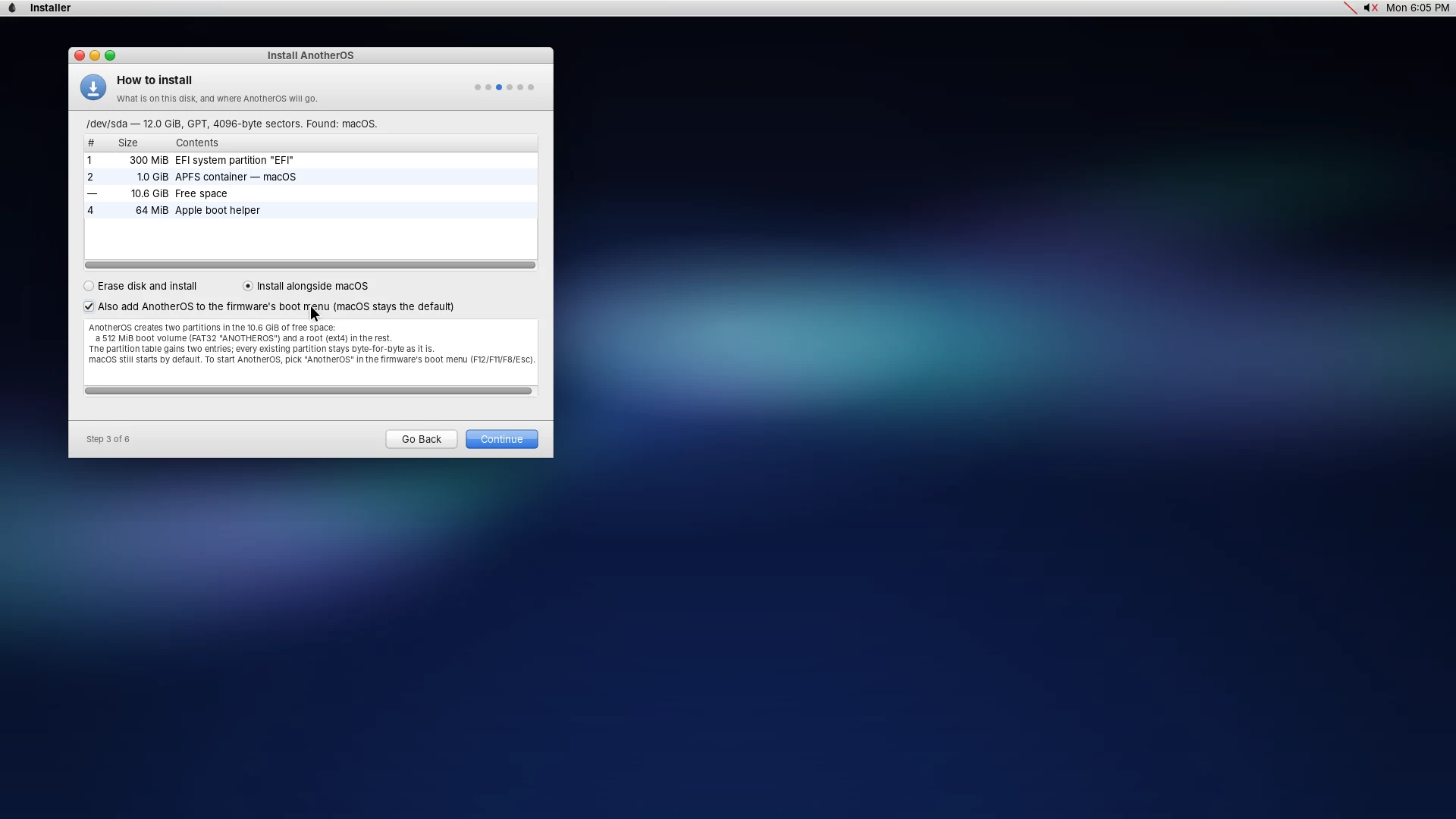
Task: Click the Continue button
Action: click(x=501, y=439)
